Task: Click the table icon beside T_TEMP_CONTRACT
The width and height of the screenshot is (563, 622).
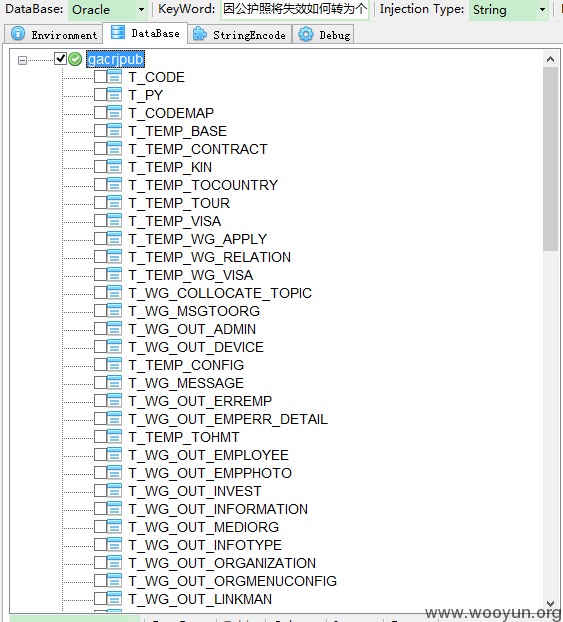Action: tap(115, 149)
